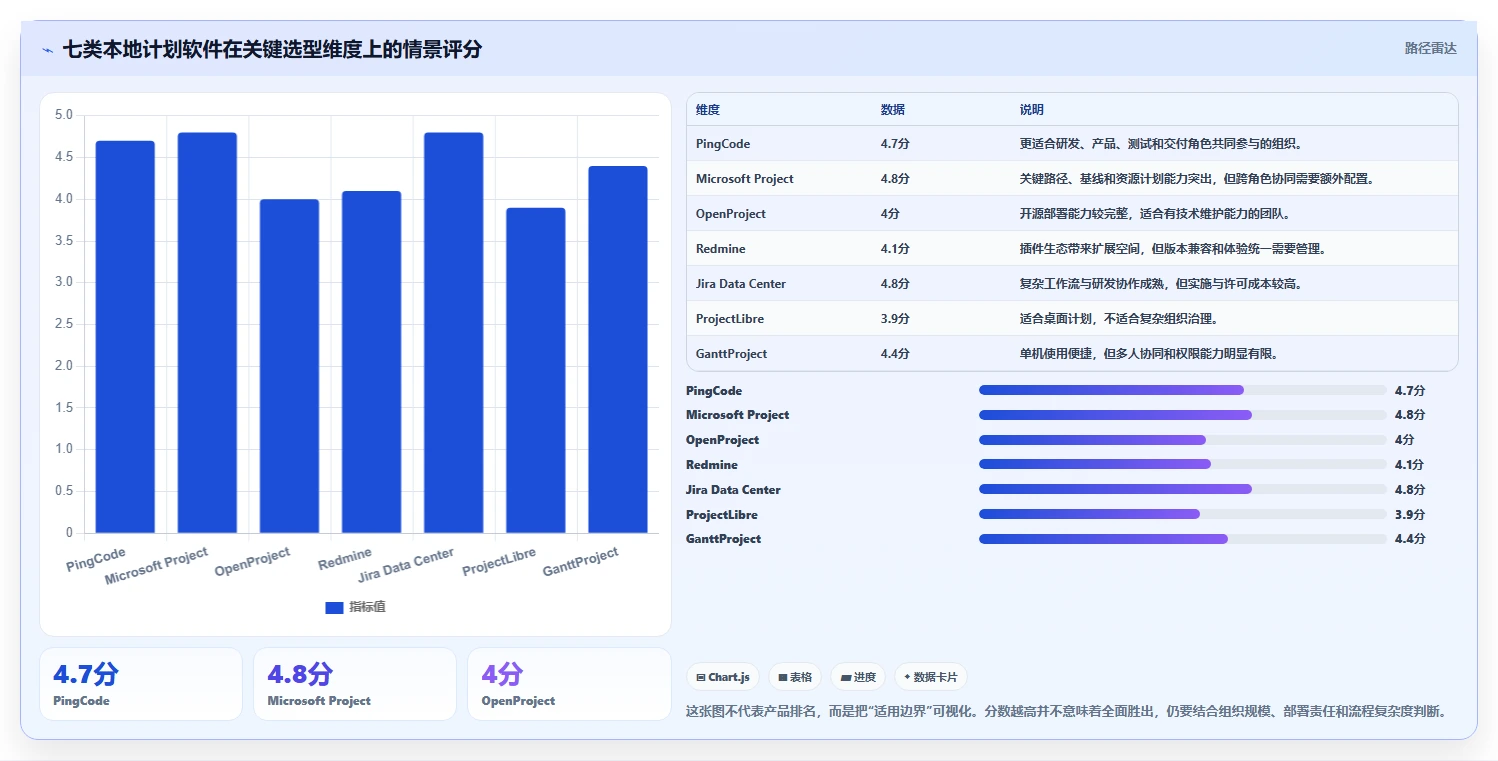
Task: Click the 4.4分 score in the GanttProject table row
Action: (895, 354)
